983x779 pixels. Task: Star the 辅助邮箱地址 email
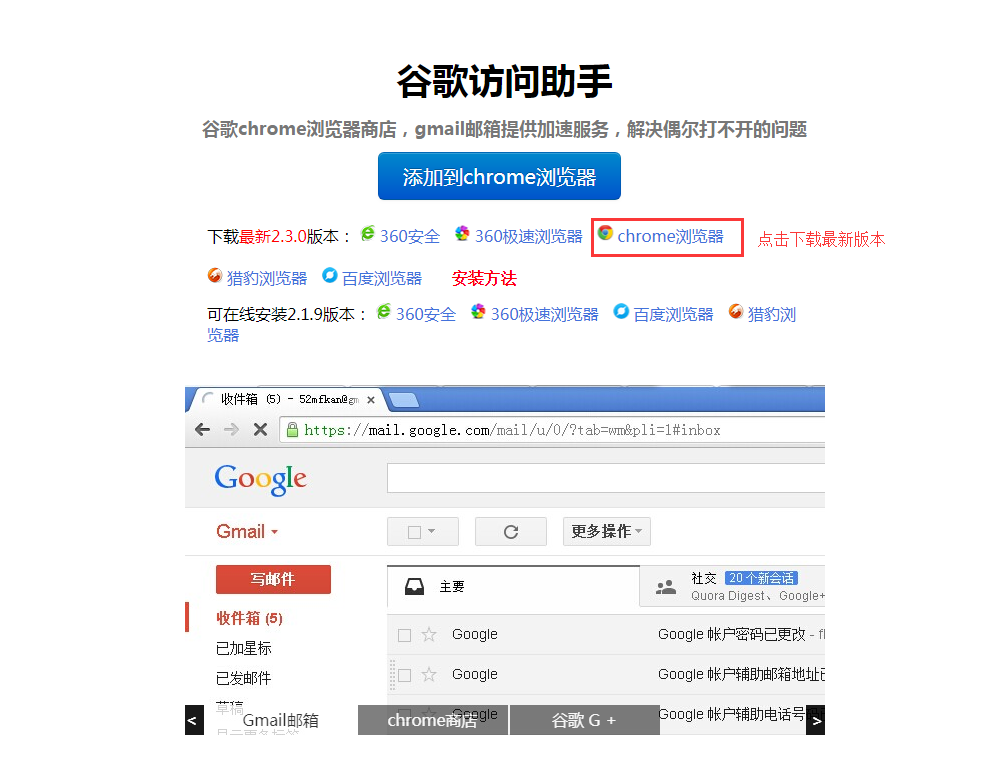pos(429,674)
